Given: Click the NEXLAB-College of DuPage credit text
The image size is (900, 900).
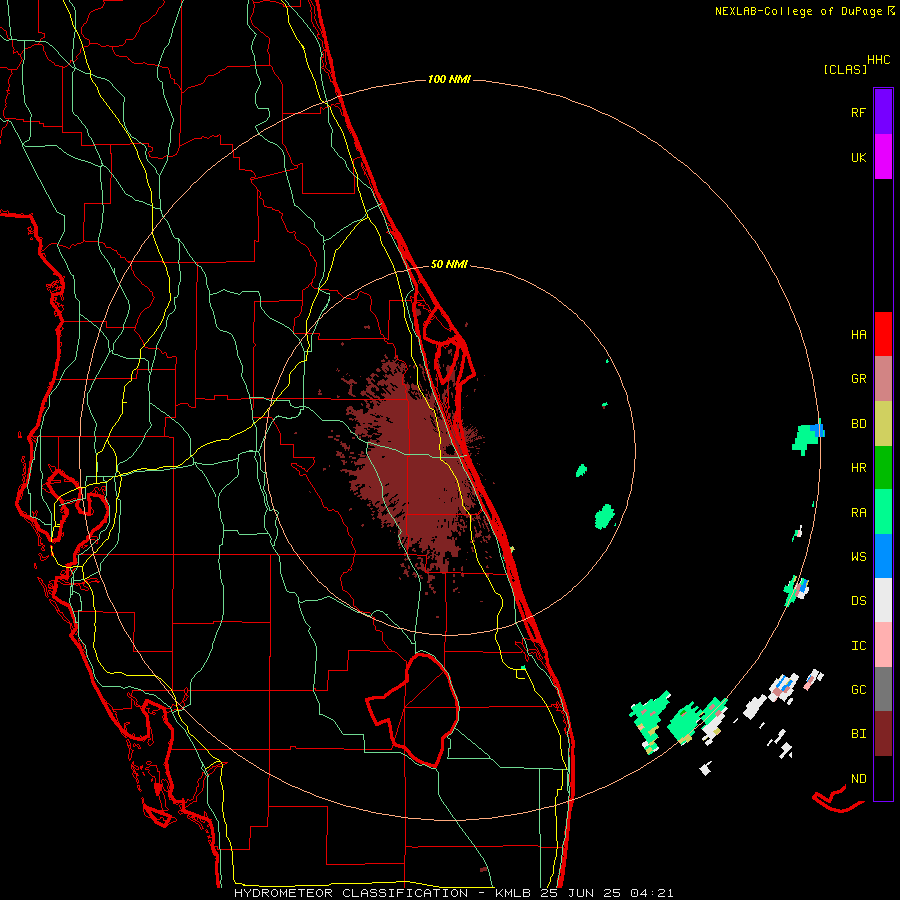Looking at the screenshot, I should [x=805, y=11].
